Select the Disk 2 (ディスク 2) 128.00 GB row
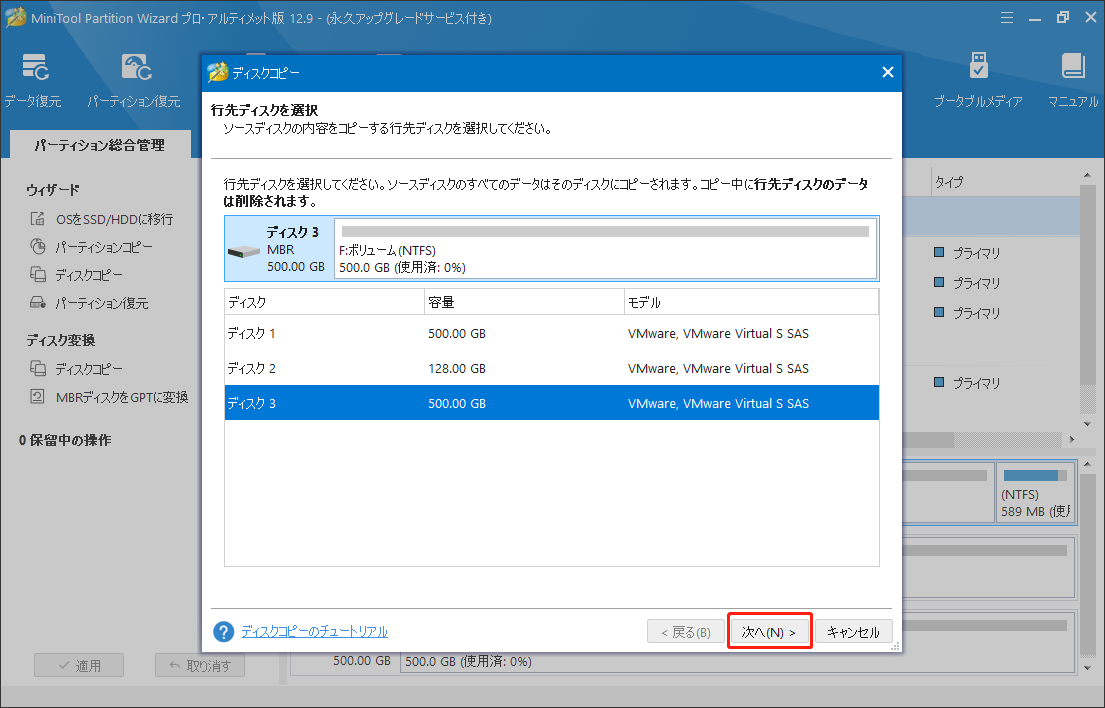The height and width of the screenshot is (708, 1105). point(552,368)
